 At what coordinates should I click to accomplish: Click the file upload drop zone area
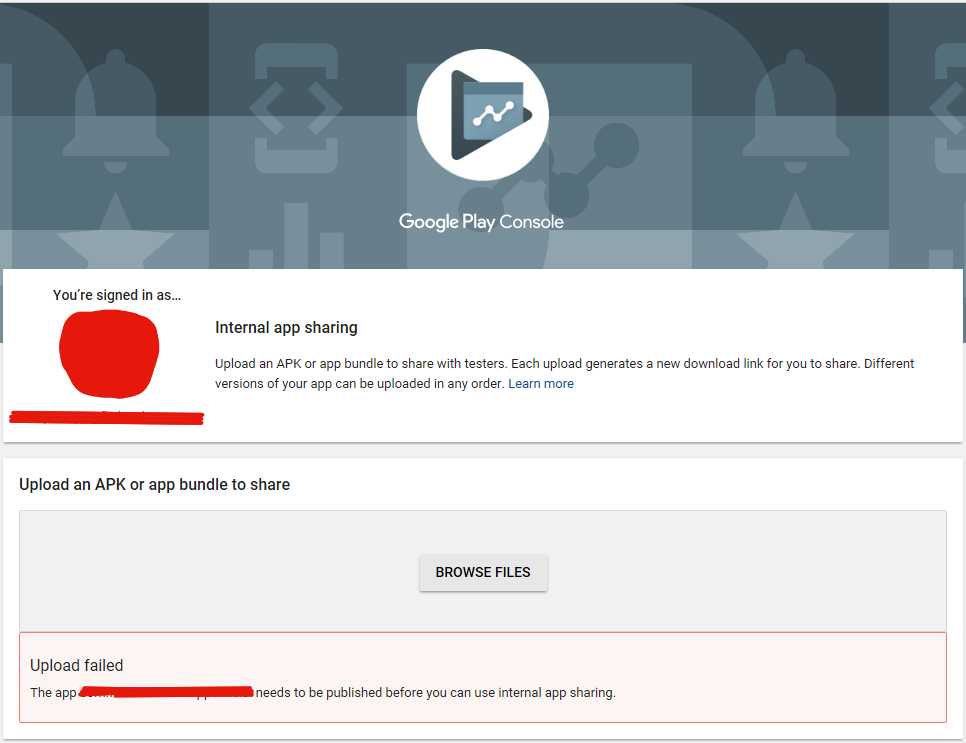(x=483, y=571)
